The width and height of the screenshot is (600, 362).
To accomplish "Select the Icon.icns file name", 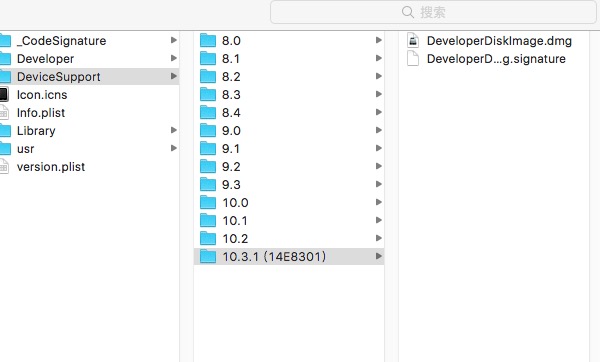I will coord(42,95).
